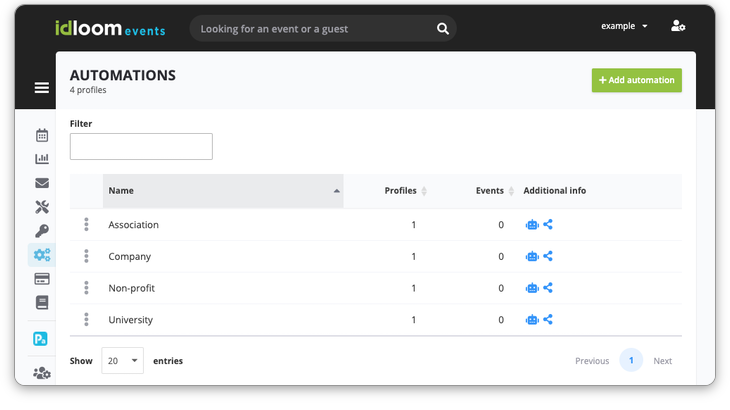Select the automations gears sidebar icon
The width and height of the screenshot is (730, 410).
[x=42, y=255]
